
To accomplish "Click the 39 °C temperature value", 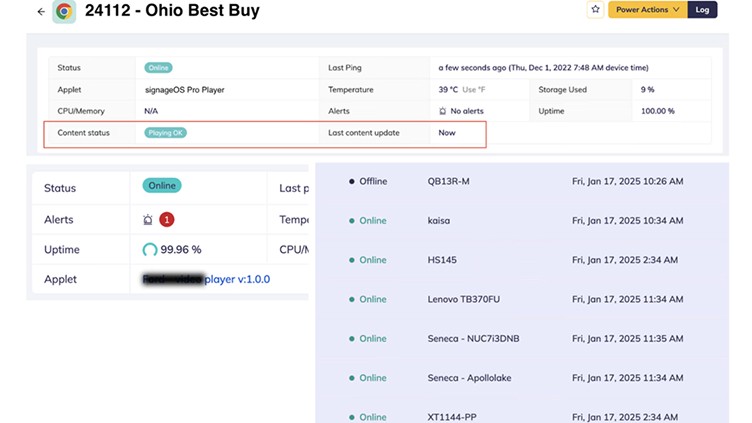I will (x=448, y=90).
